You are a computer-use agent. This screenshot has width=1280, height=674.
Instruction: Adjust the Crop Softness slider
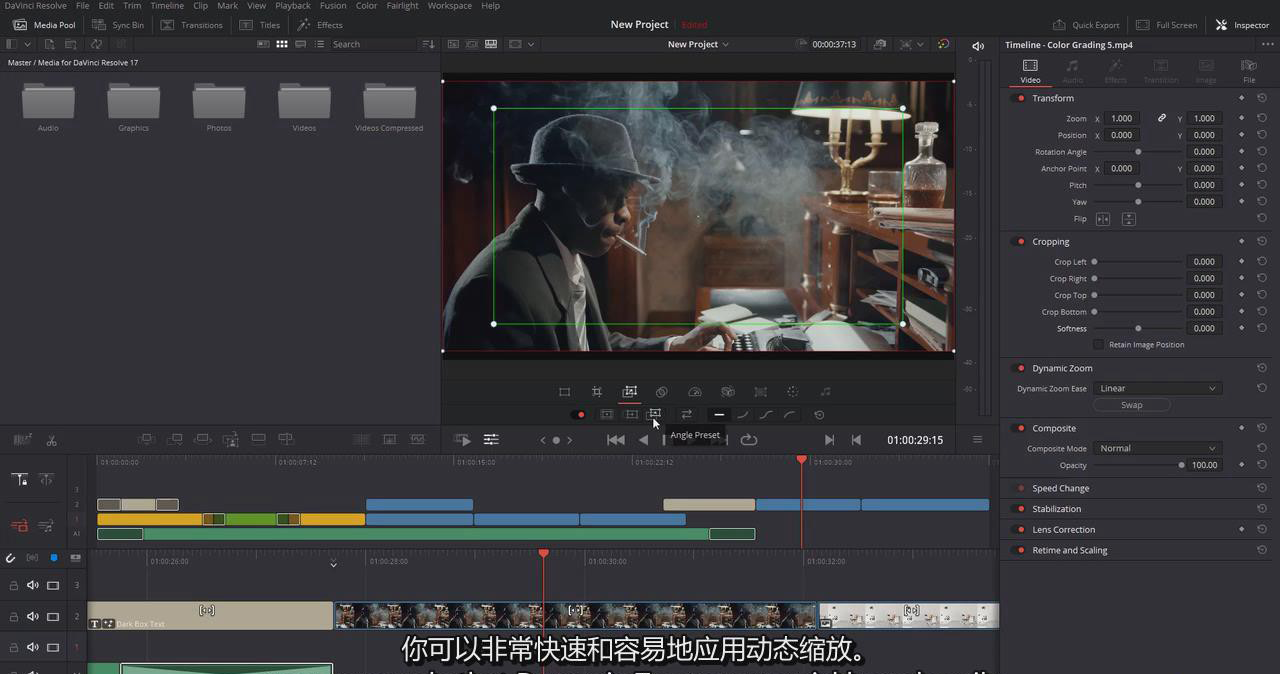pos(1138,328)
